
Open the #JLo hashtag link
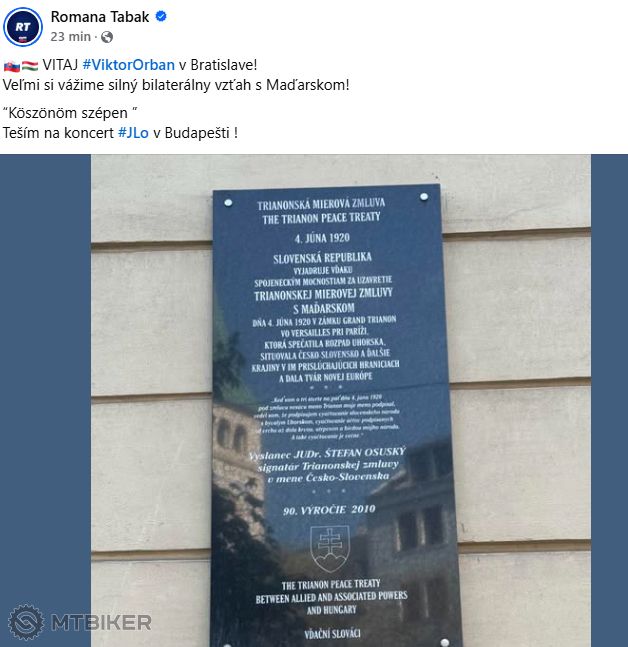pos(133,133)
